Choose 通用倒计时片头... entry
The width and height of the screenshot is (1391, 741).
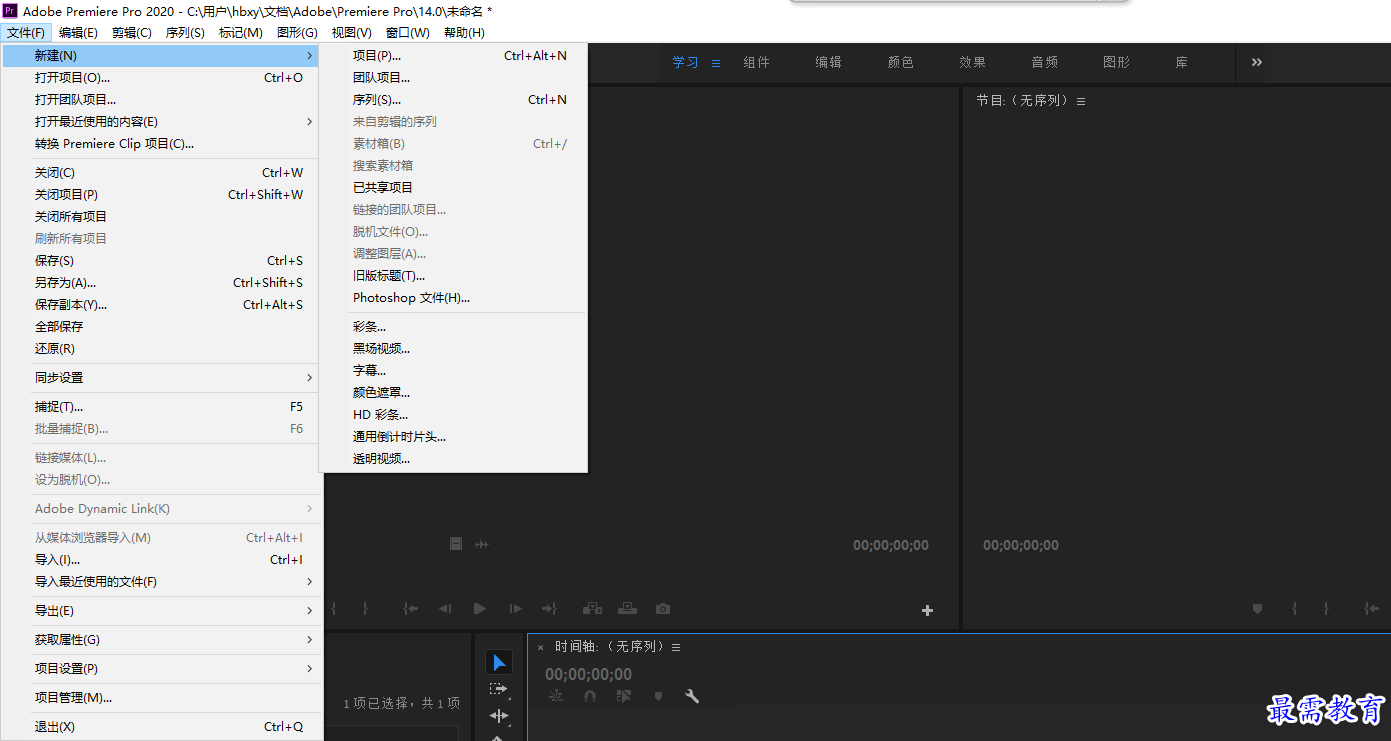tap(453, 437)
